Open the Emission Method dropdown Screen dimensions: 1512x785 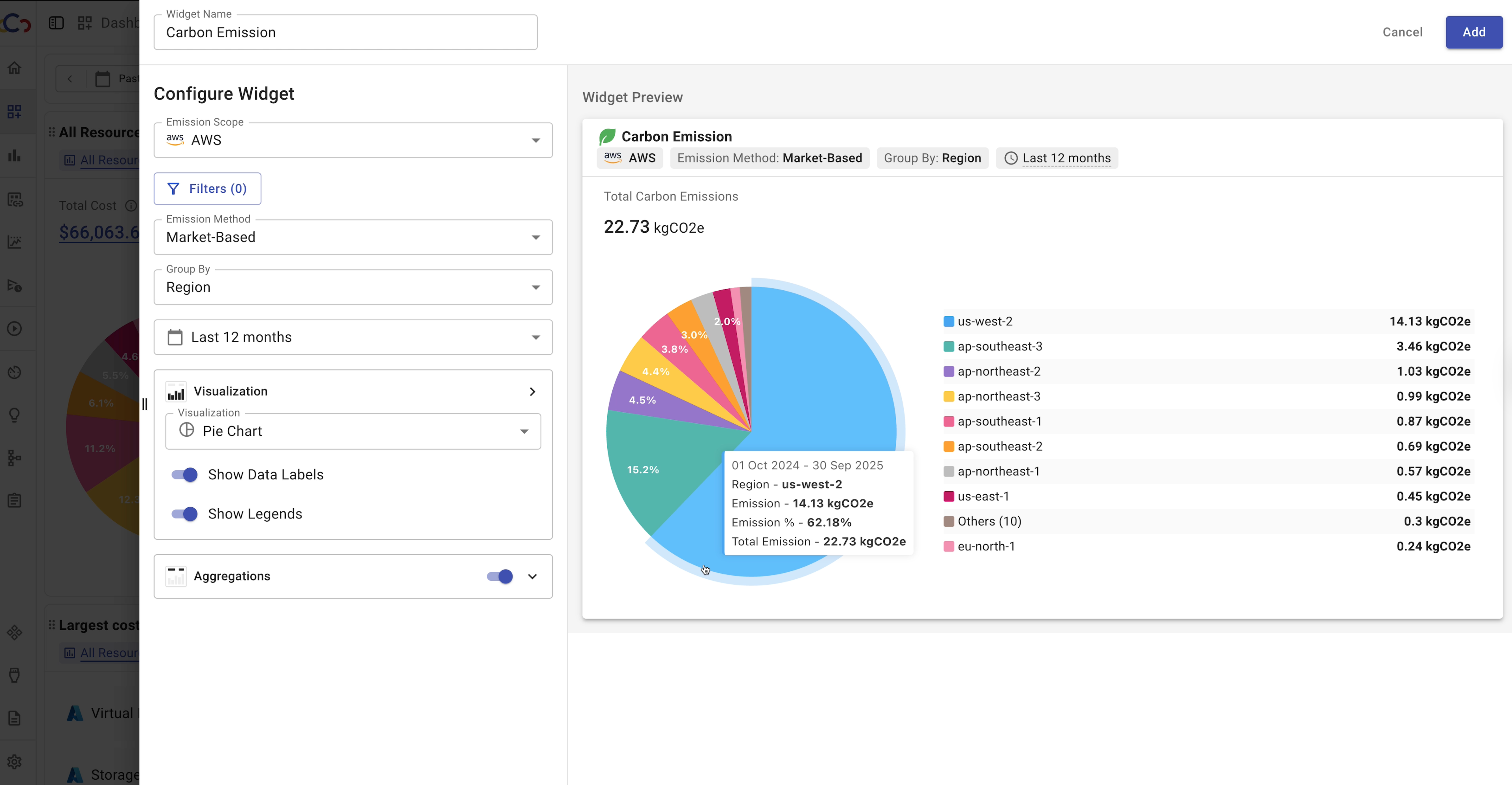click(x=353, y=238)
